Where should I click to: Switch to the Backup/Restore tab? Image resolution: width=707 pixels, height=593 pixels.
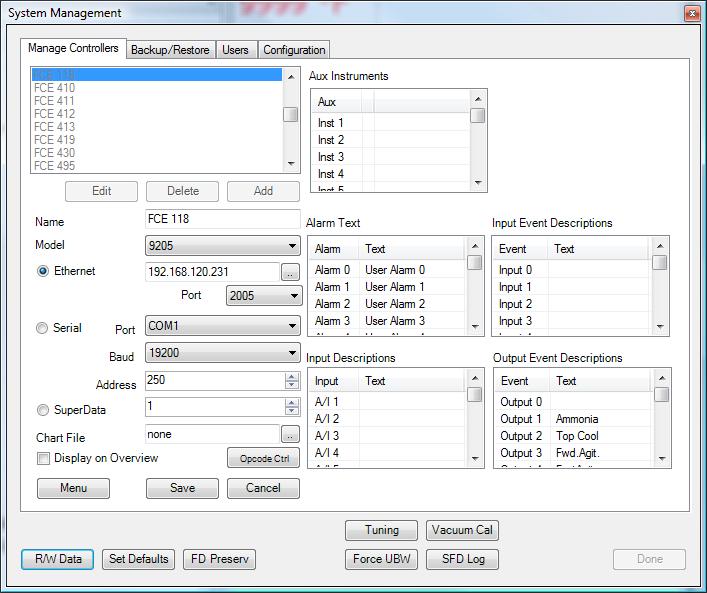pos(170,50)
